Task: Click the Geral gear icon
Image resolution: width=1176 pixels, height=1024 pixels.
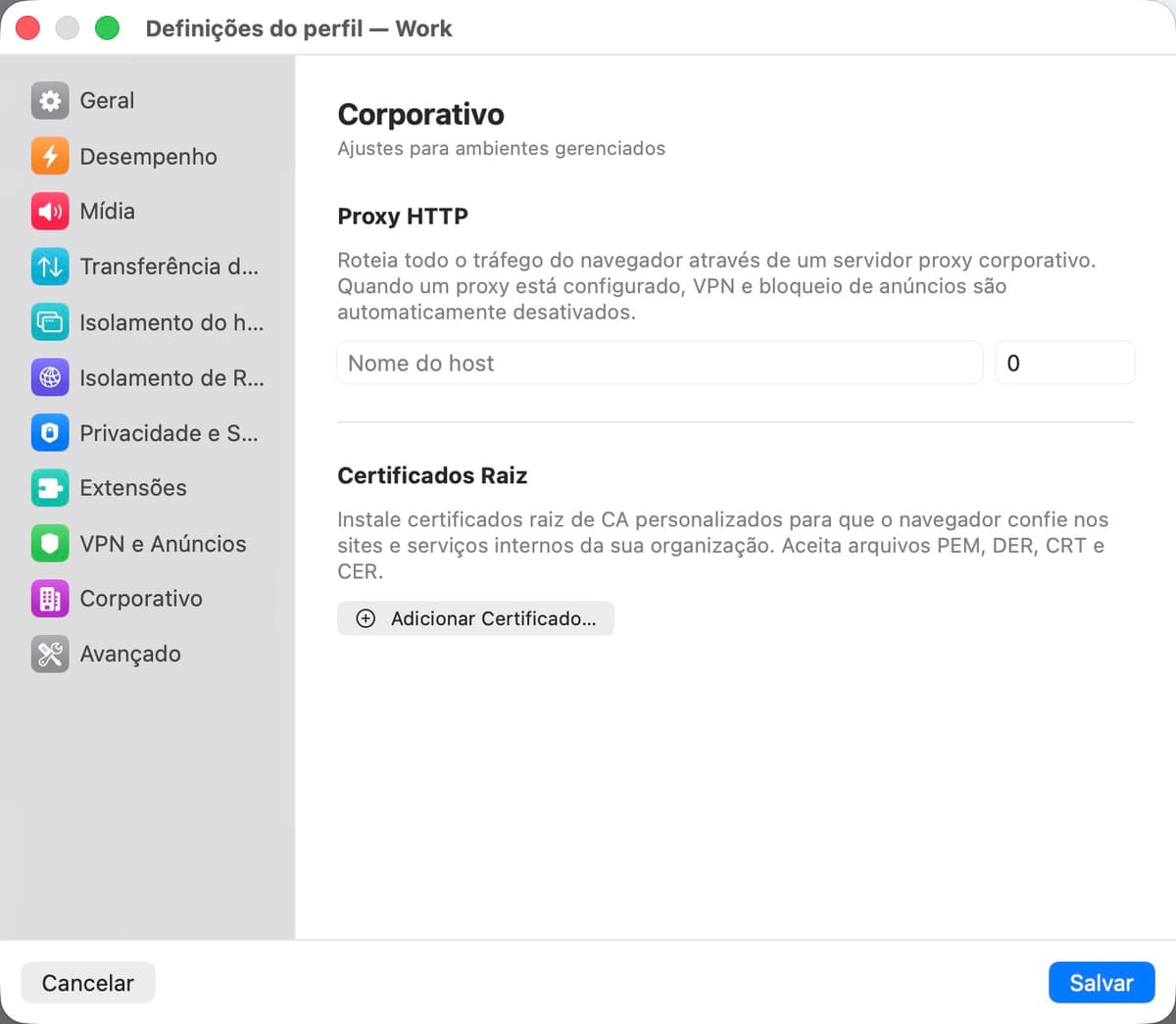Action: (50, 100)
